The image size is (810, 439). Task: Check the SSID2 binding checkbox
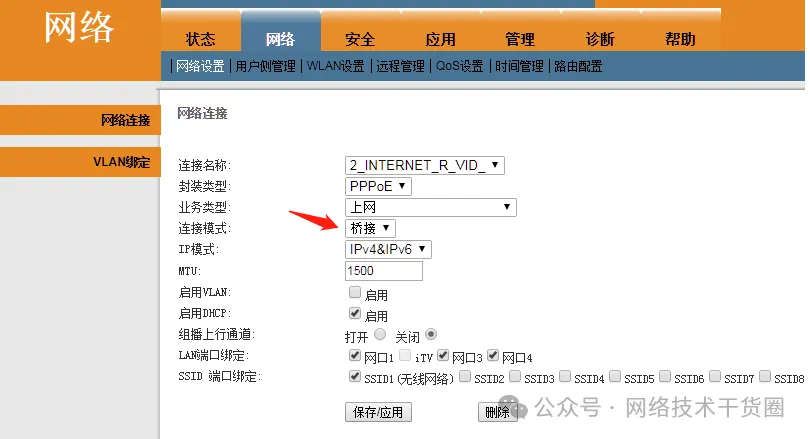coord(465,376)
